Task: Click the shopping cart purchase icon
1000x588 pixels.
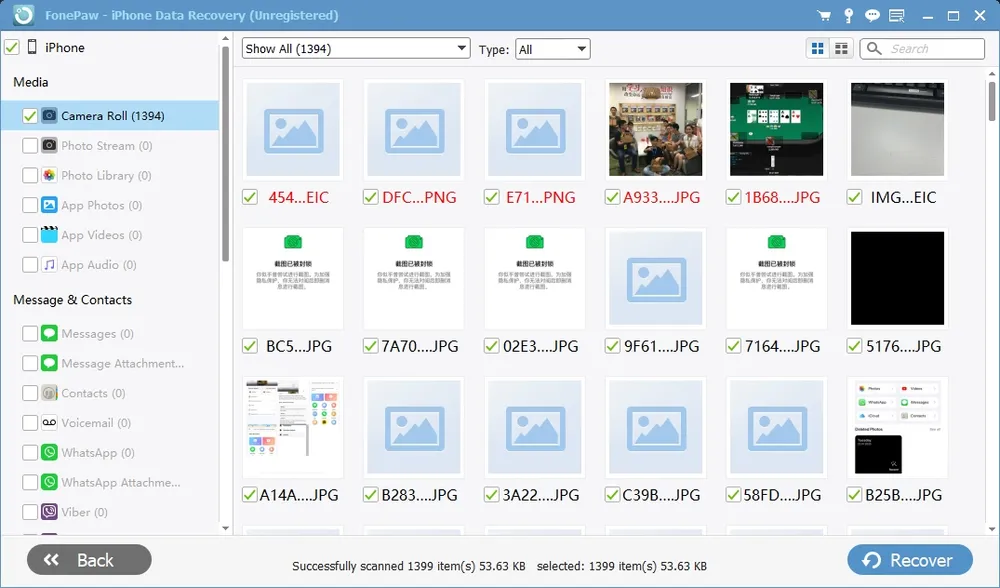Action: (x=824, y=15)
